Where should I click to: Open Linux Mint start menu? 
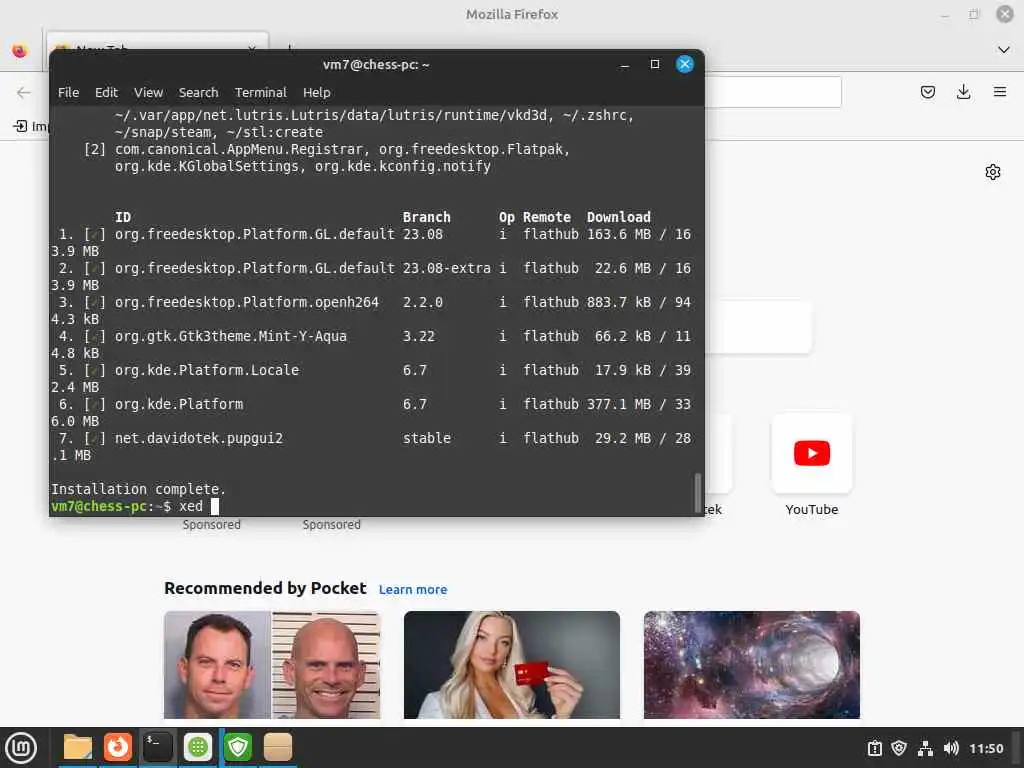coord(21,748)
